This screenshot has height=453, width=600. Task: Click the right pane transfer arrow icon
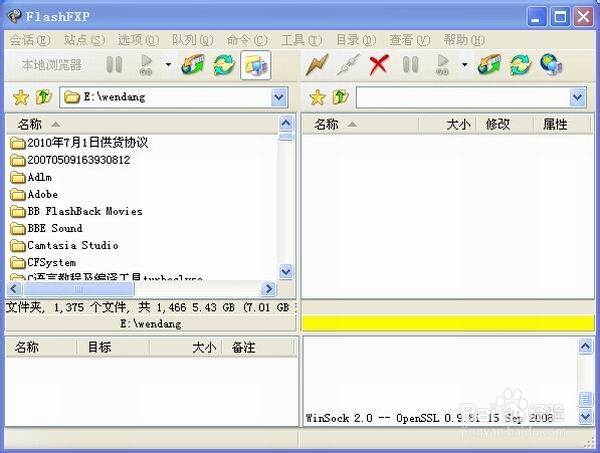(489, 64)
